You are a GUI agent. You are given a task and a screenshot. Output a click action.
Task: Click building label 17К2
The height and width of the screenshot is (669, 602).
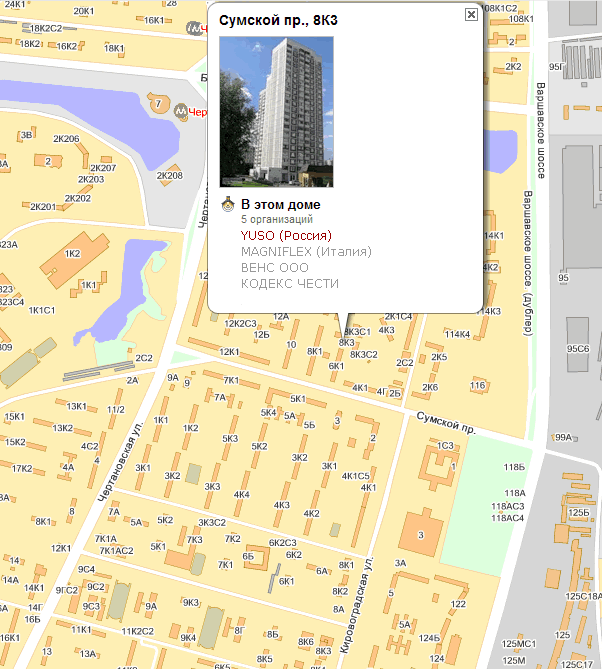(x=22, y=469)
